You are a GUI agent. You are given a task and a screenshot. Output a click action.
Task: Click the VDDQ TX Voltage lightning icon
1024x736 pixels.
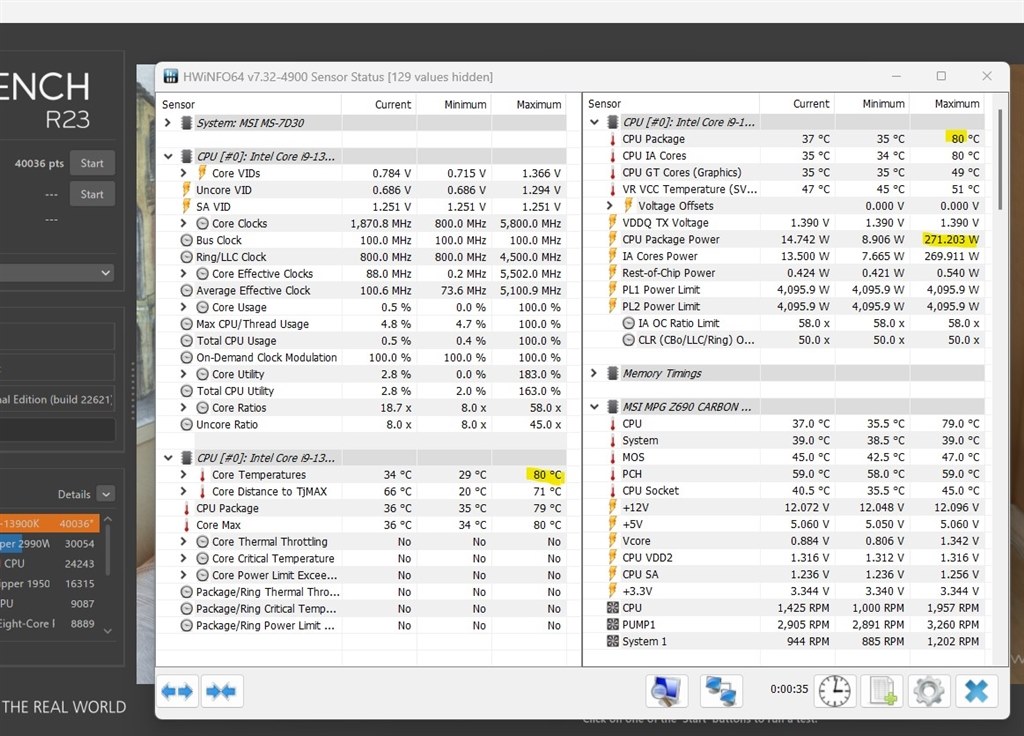pos(613,222)
